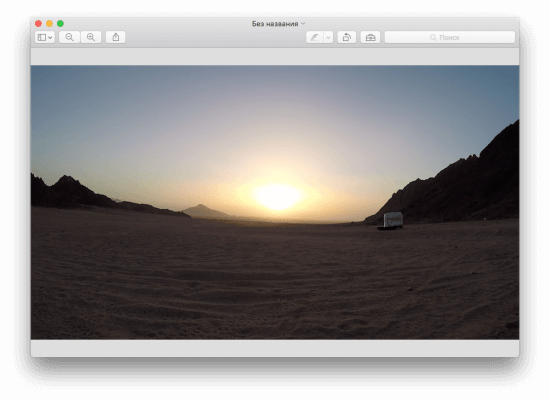550x401 pixels.
Task: Click the zoom in magnifier icon
Action: coord(91,37)
